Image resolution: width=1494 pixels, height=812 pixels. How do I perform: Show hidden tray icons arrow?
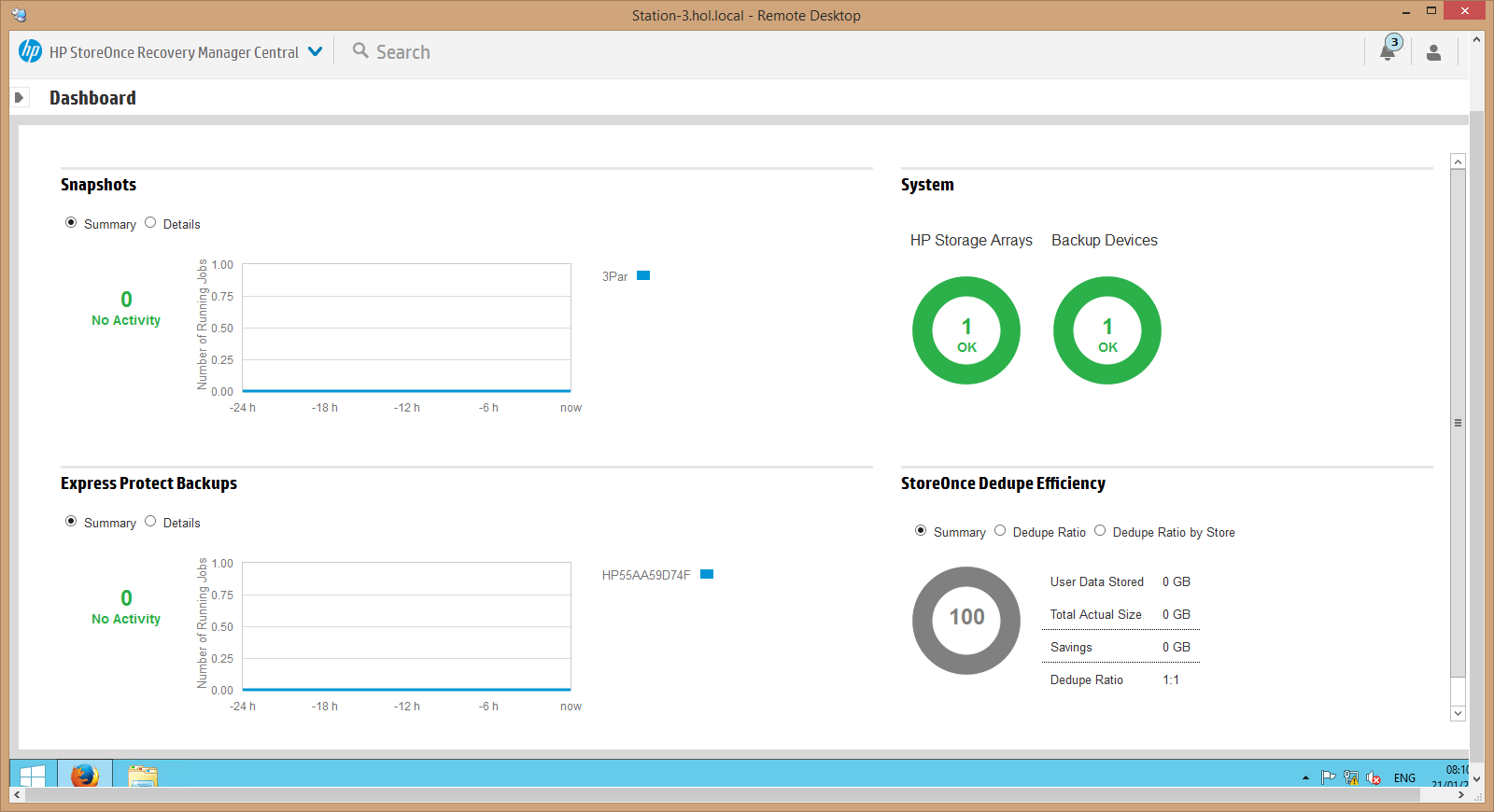[x=1305, y=778]
